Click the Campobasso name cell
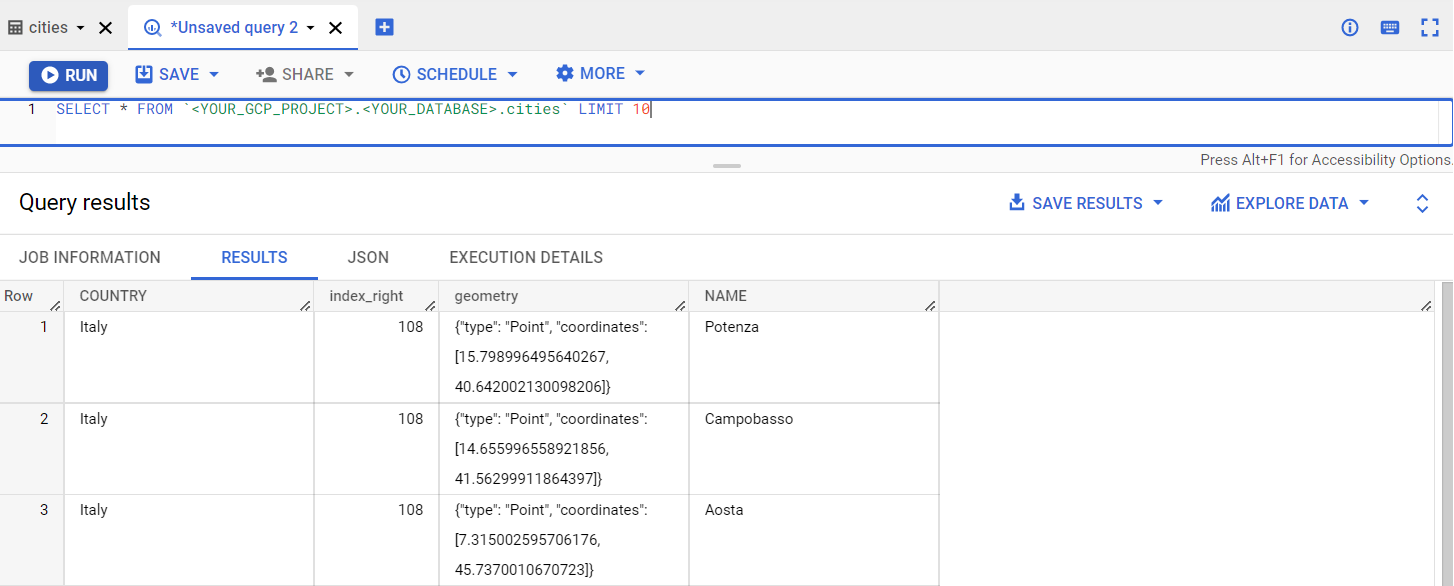The width and height of the screenshot is (1454, 586). point(814,449)
